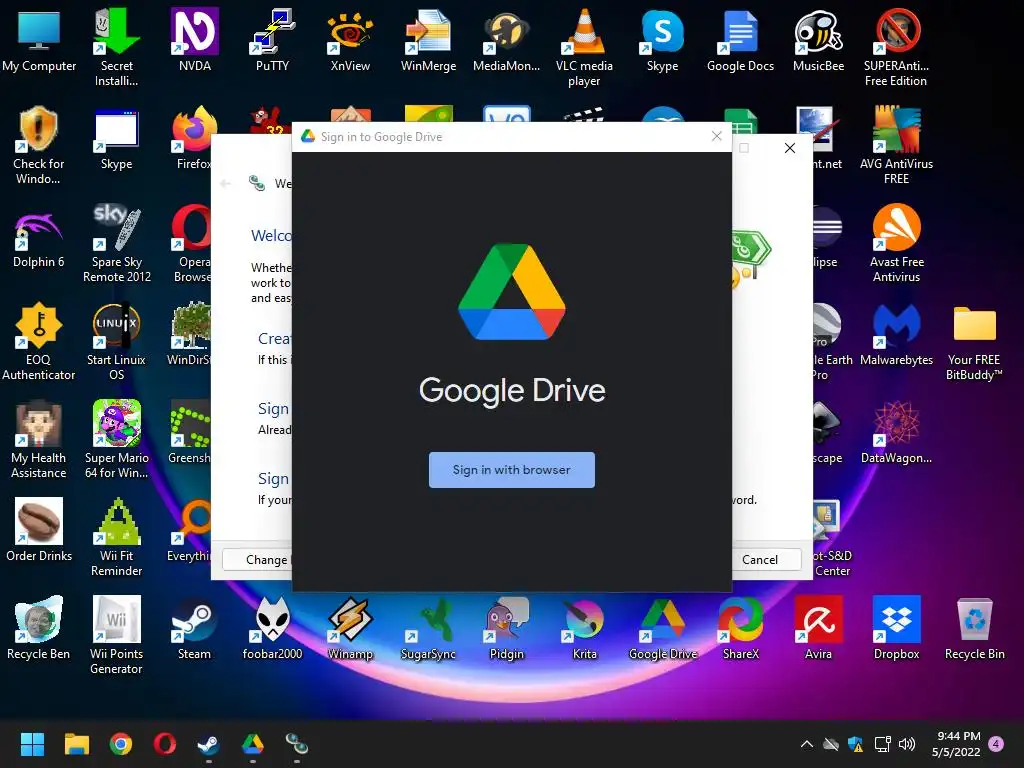
Task: Open DataWagon desktop shortcut
Action: [x=896, y=432]
